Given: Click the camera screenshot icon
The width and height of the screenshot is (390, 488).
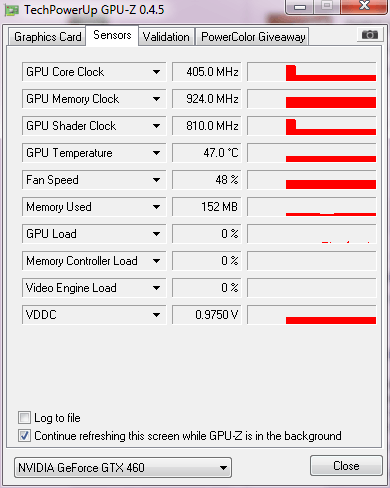Looking at the screenshot, I should 370,35.
